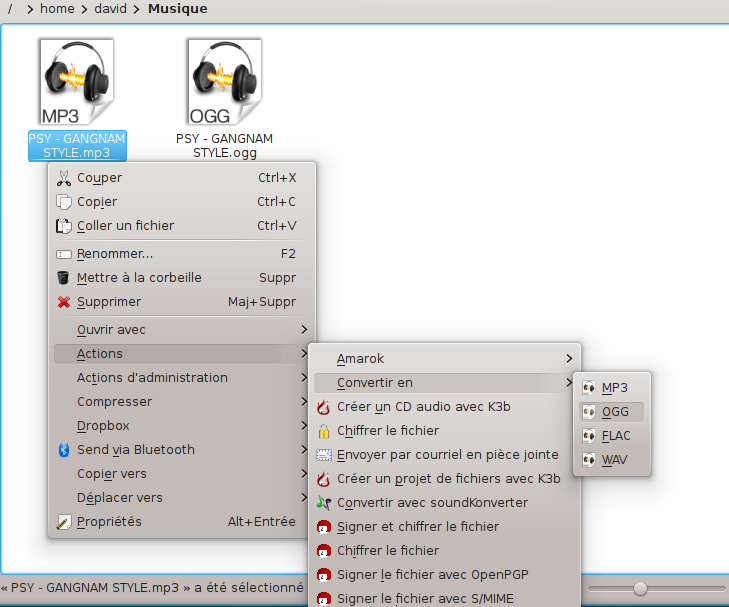729x607 pixels.
Task: Click the K3b icon beside Créer un projet de fichiers
Action: (324, 479)
